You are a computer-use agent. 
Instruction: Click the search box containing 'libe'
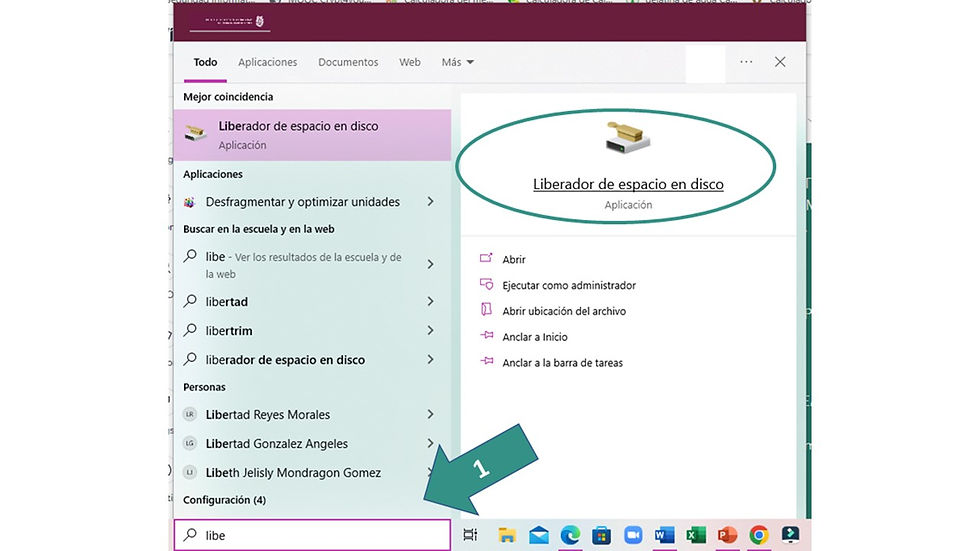312,535
